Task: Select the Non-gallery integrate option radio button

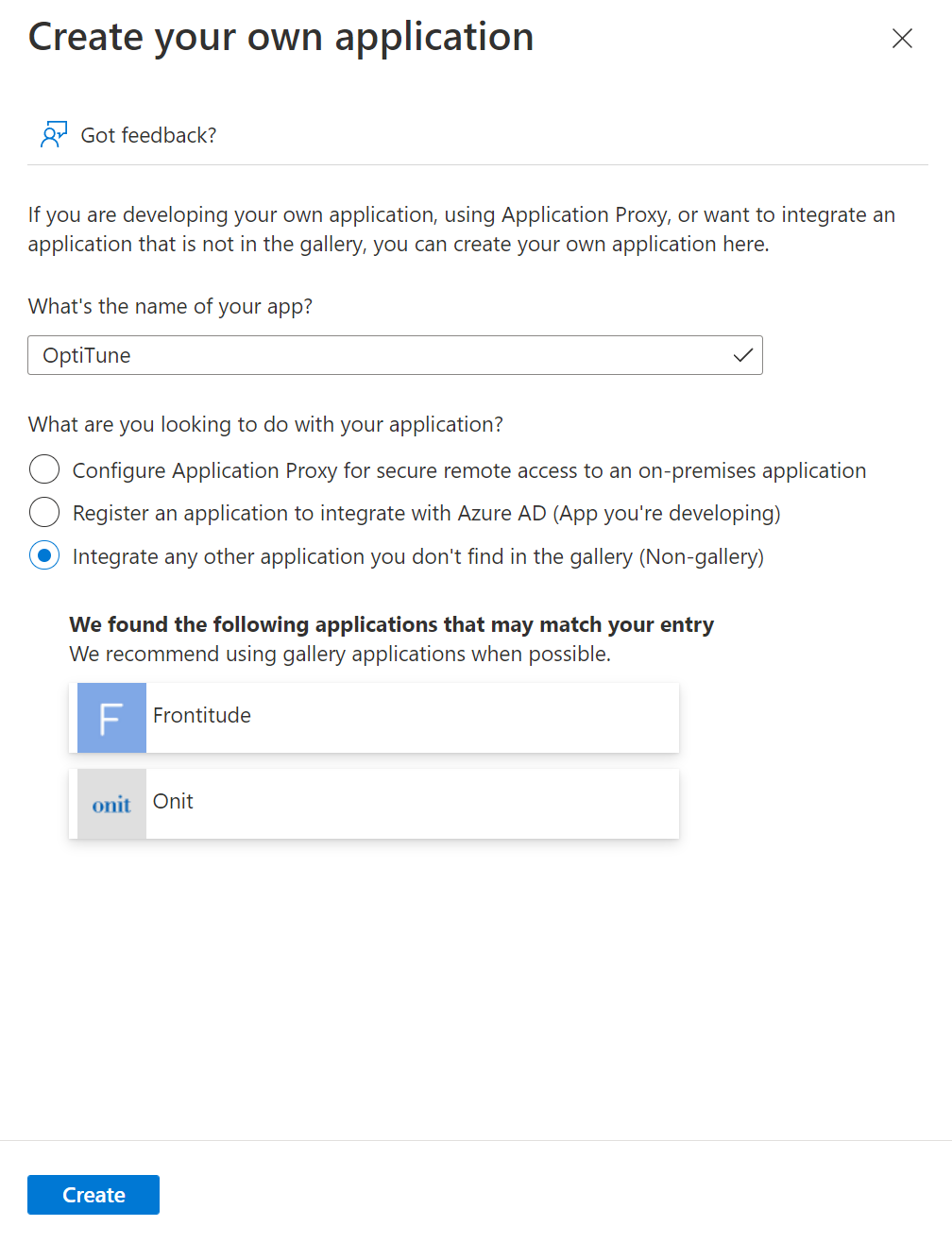Action: click(44, 555)
